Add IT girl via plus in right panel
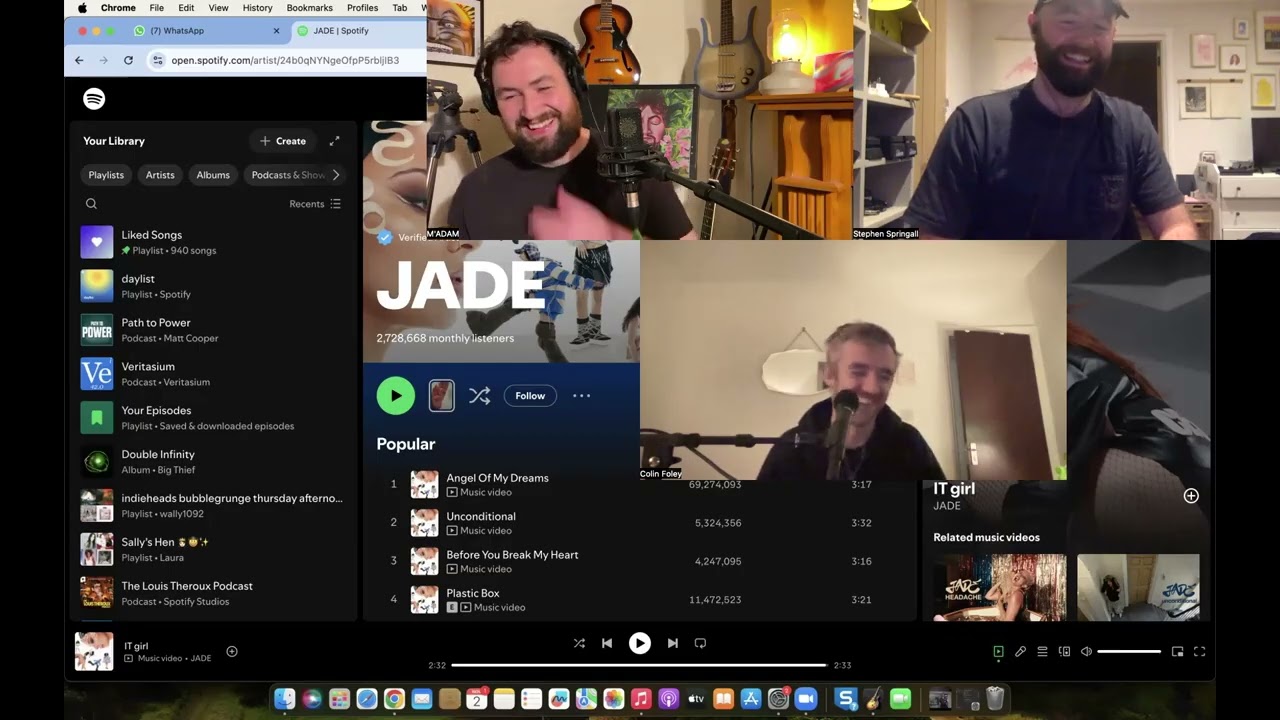The image size is (1280, 720). [1191, 496]
